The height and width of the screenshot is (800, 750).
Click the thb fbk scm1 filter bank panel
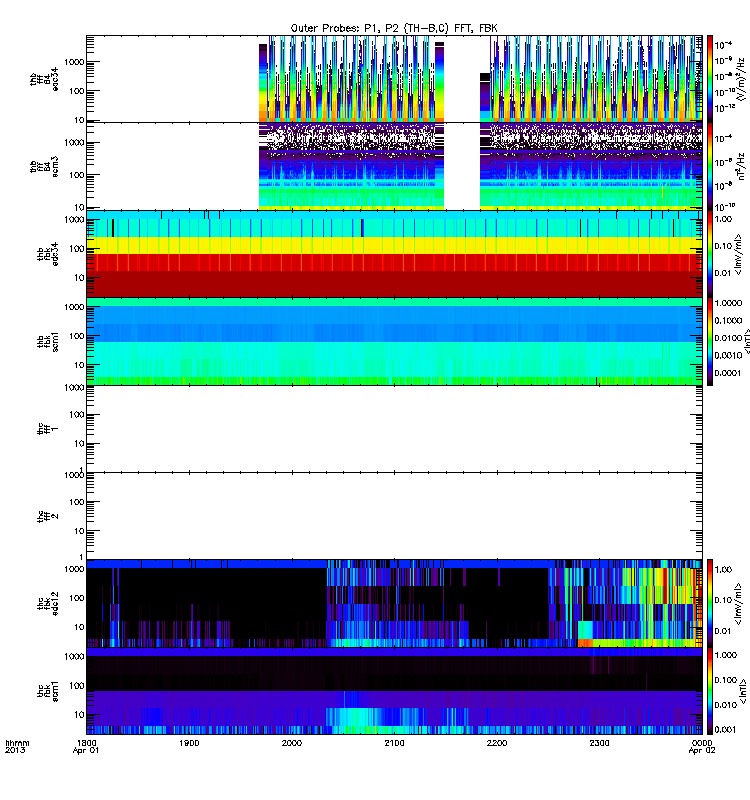point(394,341)
